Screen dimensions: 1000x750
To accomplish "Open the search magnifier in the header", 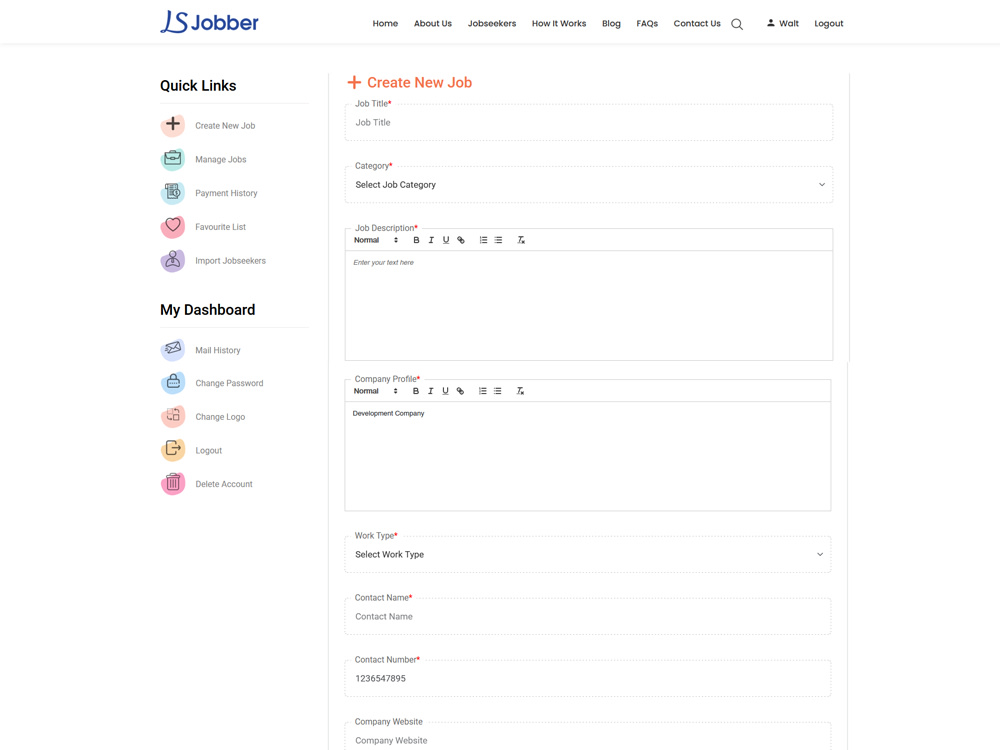I will coord(737,24).
